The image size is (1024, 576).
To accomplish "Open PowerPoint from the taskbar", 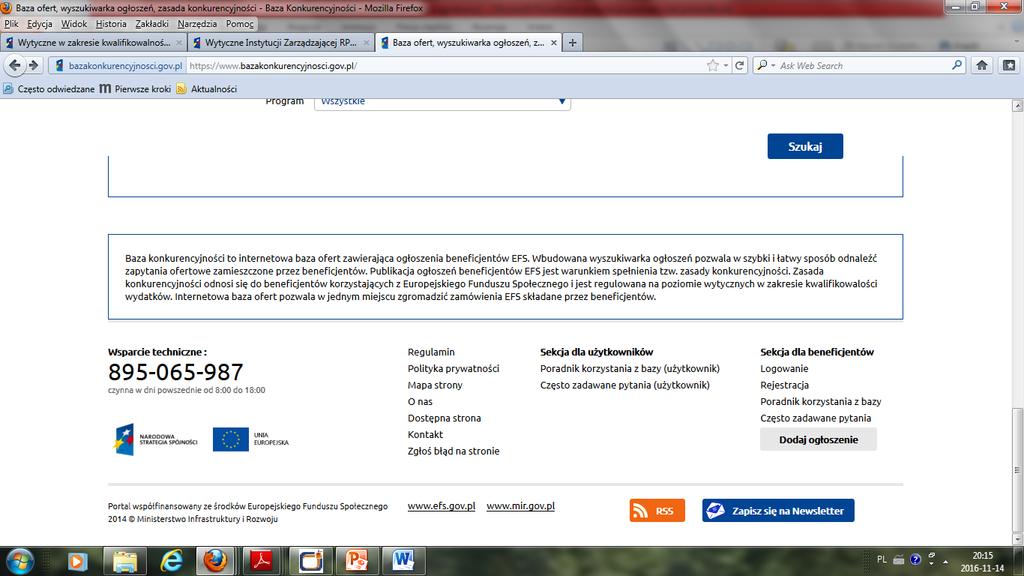I will (356, 561).
